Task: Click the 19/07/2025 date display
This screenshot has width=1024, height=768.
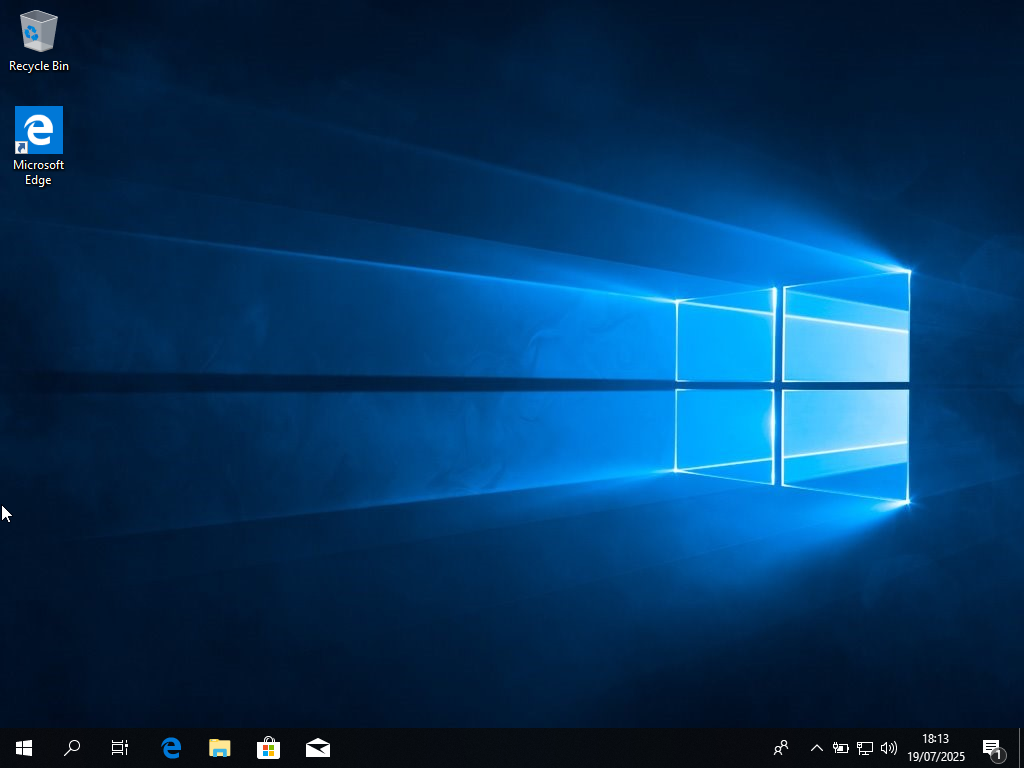Action: tap(938, 756)
